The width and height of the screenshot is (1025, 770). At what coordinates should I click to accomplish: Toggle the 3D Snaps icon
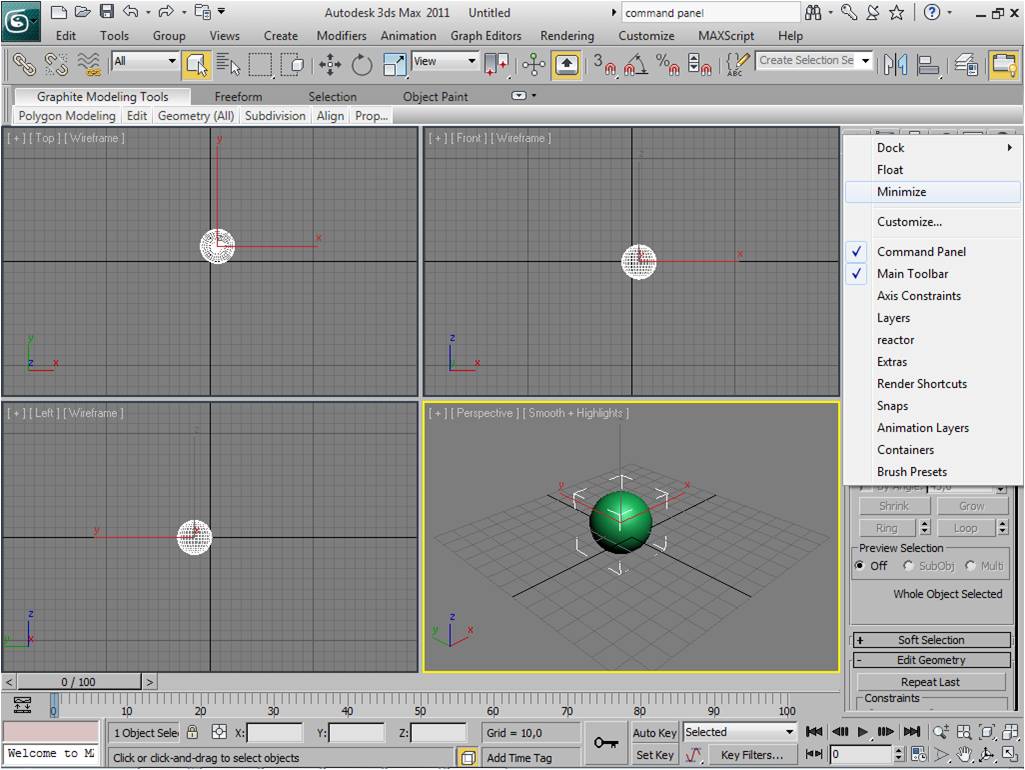coord(605,64)
